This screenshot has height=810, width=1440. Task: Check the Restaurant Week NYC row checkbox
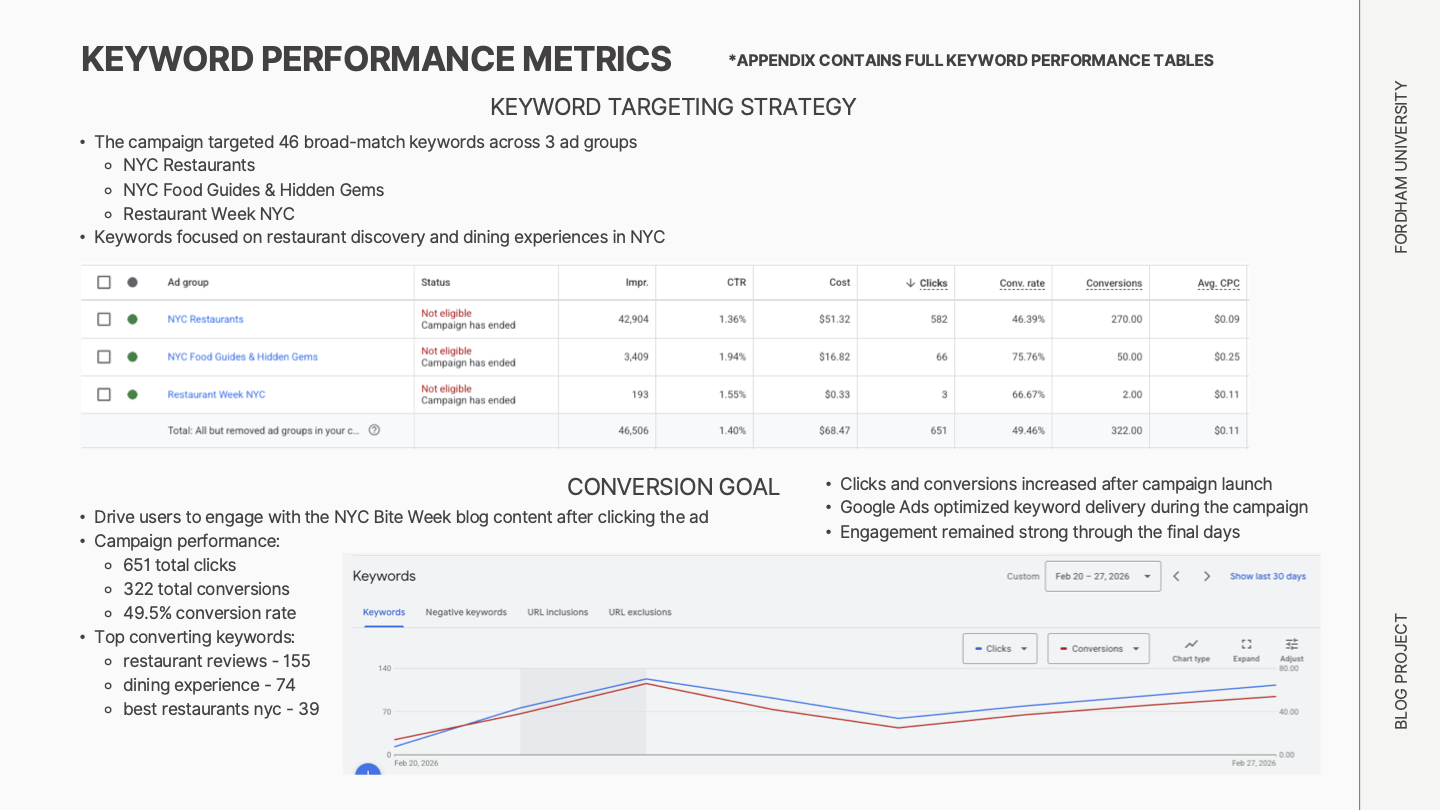coord(104,394)
